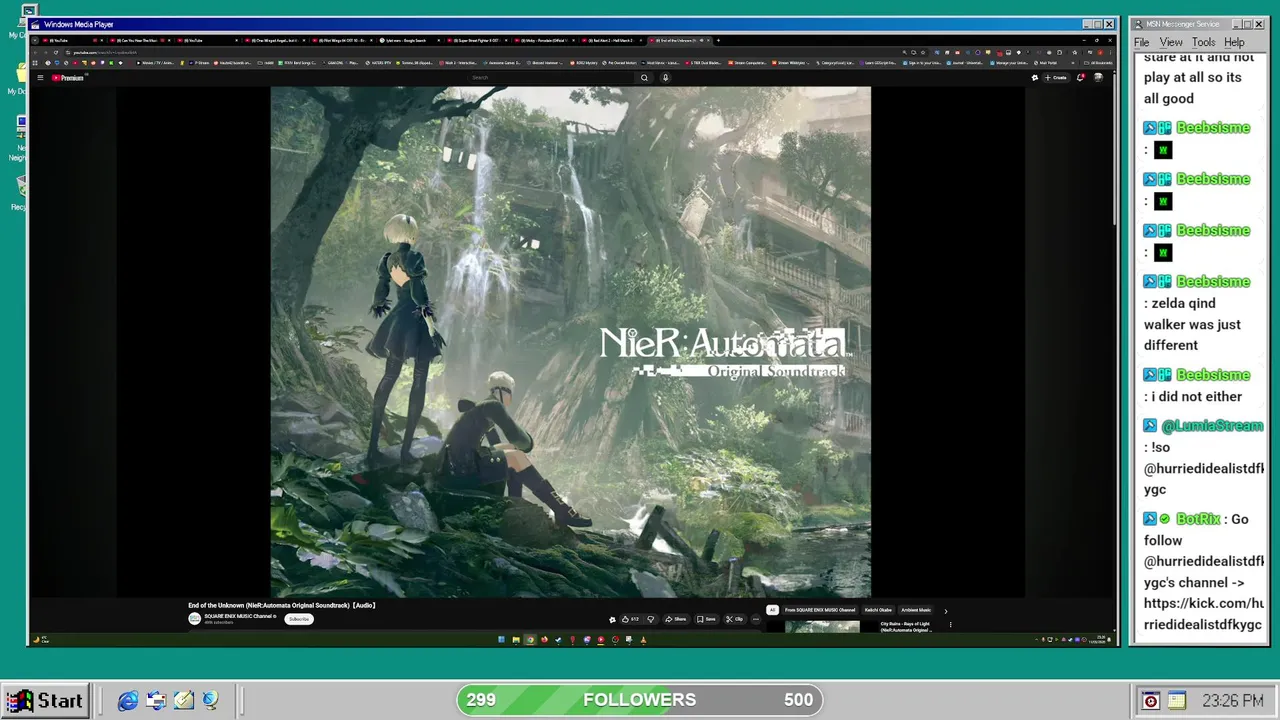Open the View menu in MSN Messenger
1280x720 pixels.
point(1171,42)
